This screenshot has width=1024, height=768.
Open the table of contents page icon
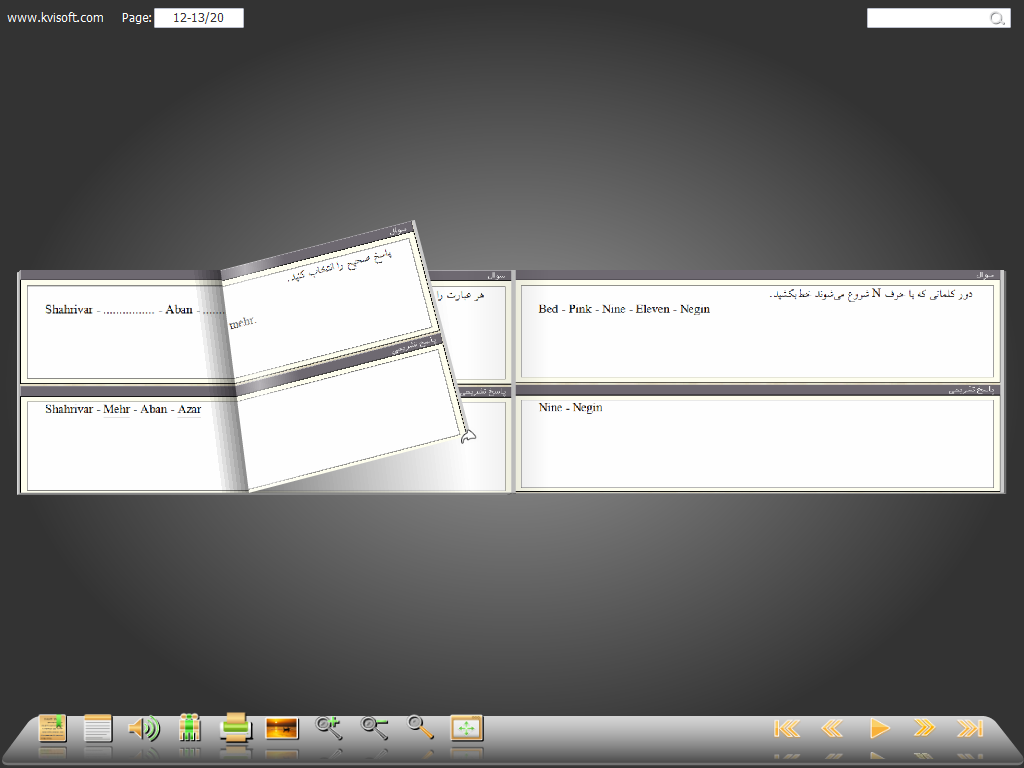click(98, 728)
